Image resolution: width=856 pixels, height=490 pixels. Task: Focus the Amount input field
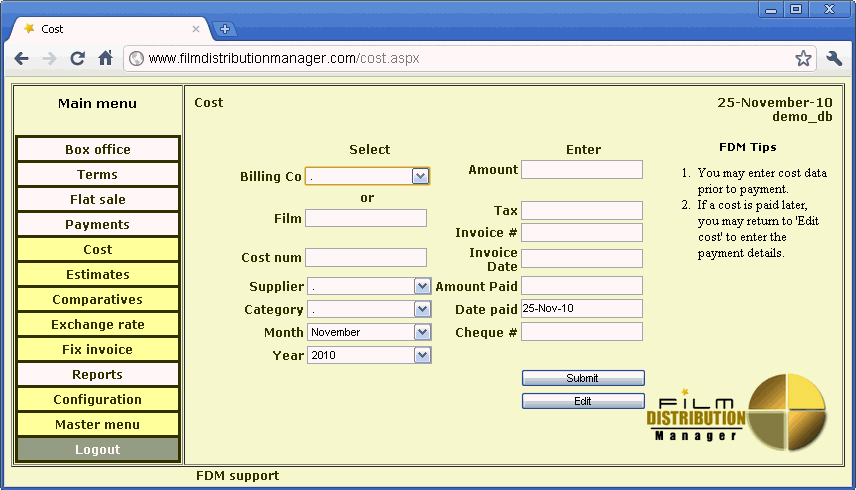pyautogui.click(x=581, y=170)
